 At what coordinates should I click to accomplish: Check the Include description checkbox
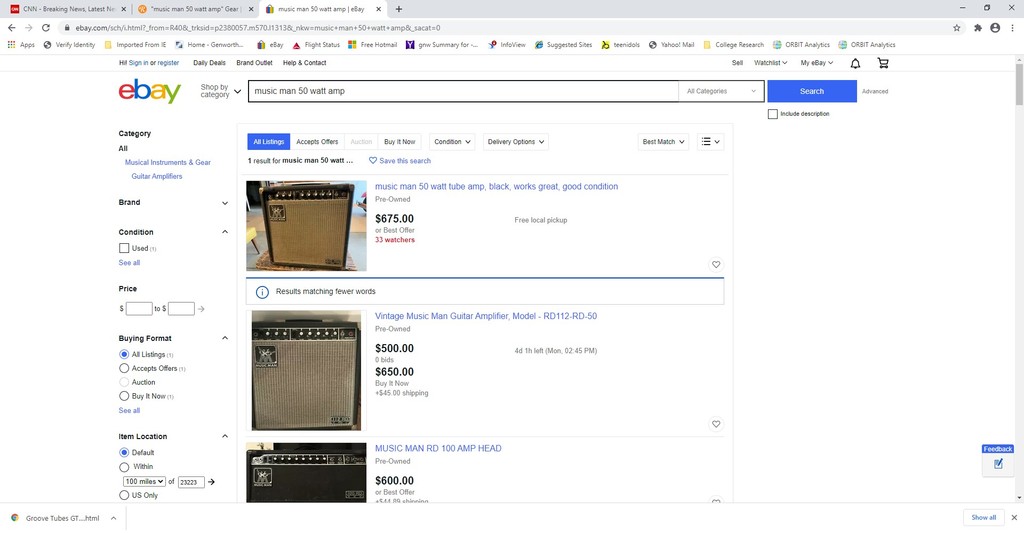click(x=773, y=114)
